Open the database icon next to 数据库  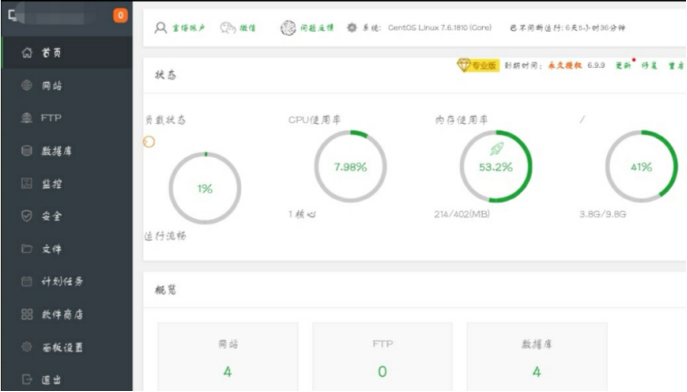[x=27, y=151]
